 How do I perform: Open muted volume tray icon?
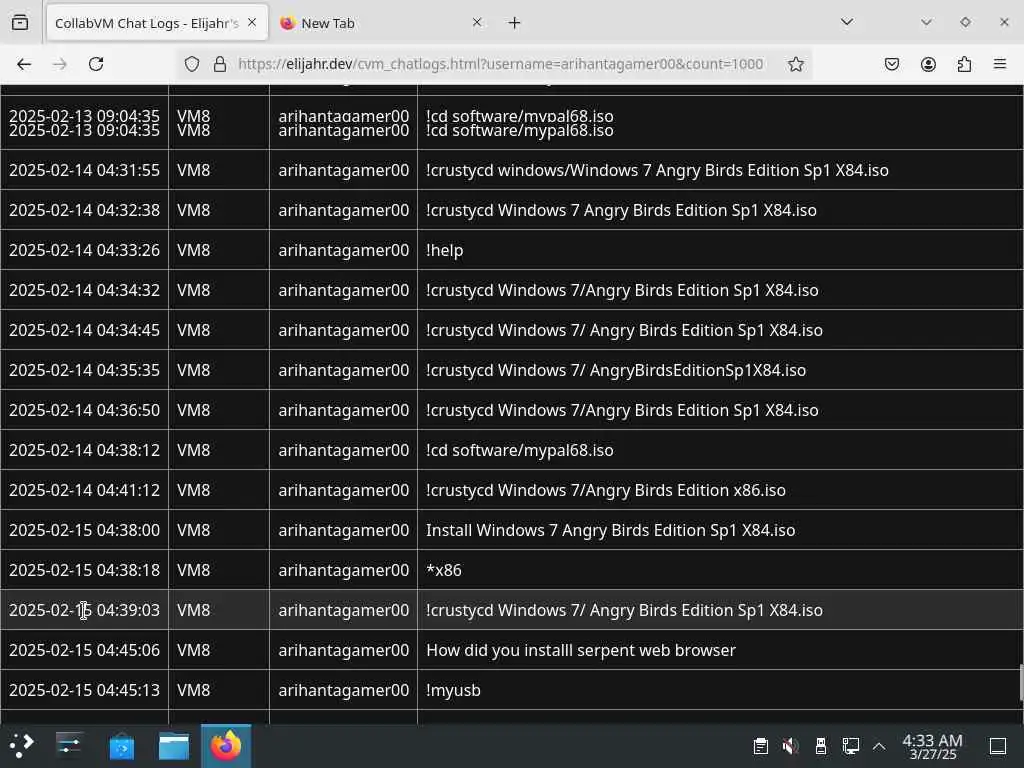point(790,746)
